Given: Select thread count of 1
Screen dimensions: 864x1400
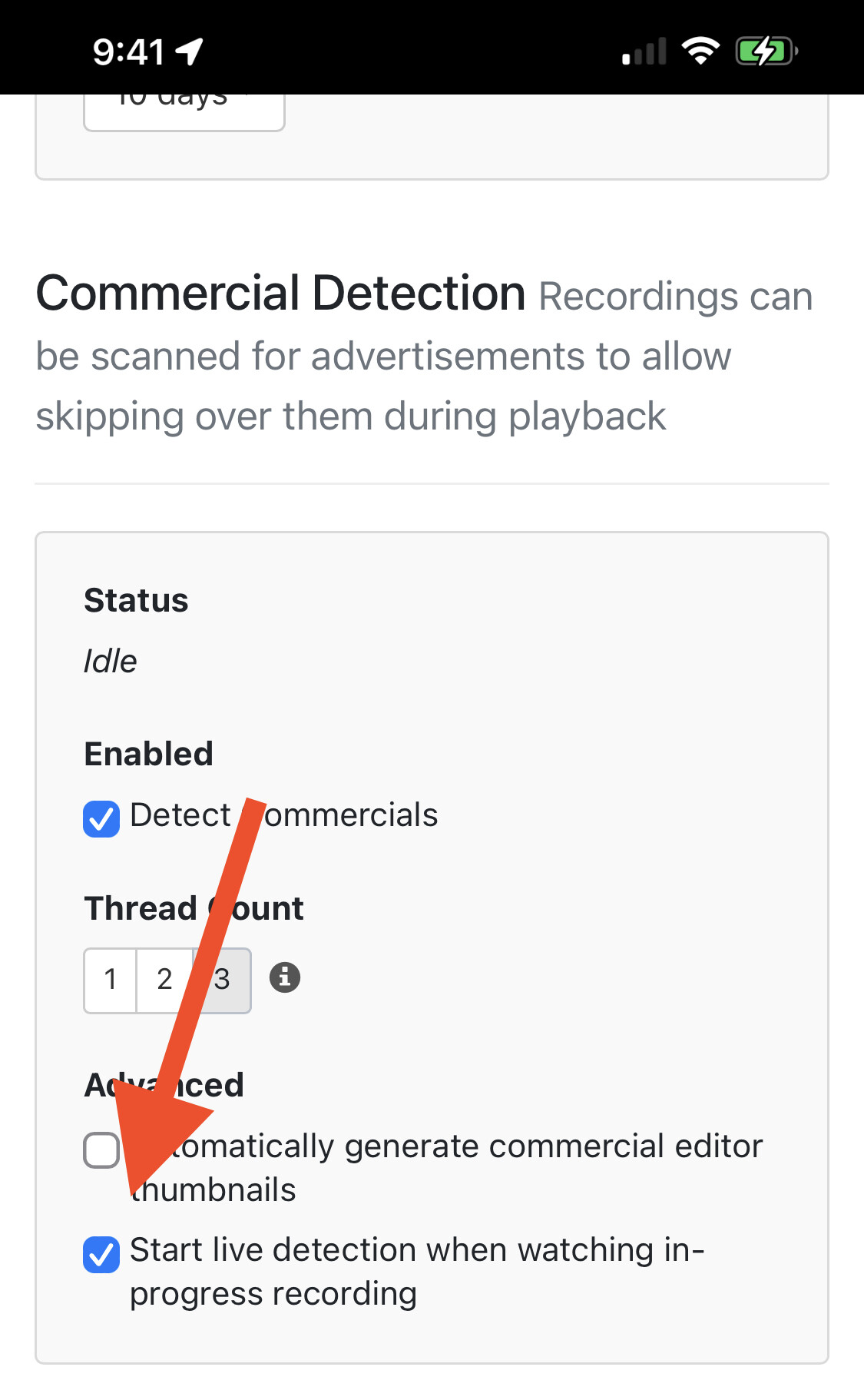Looking at the screenshot, I should (x=111, y=978).
